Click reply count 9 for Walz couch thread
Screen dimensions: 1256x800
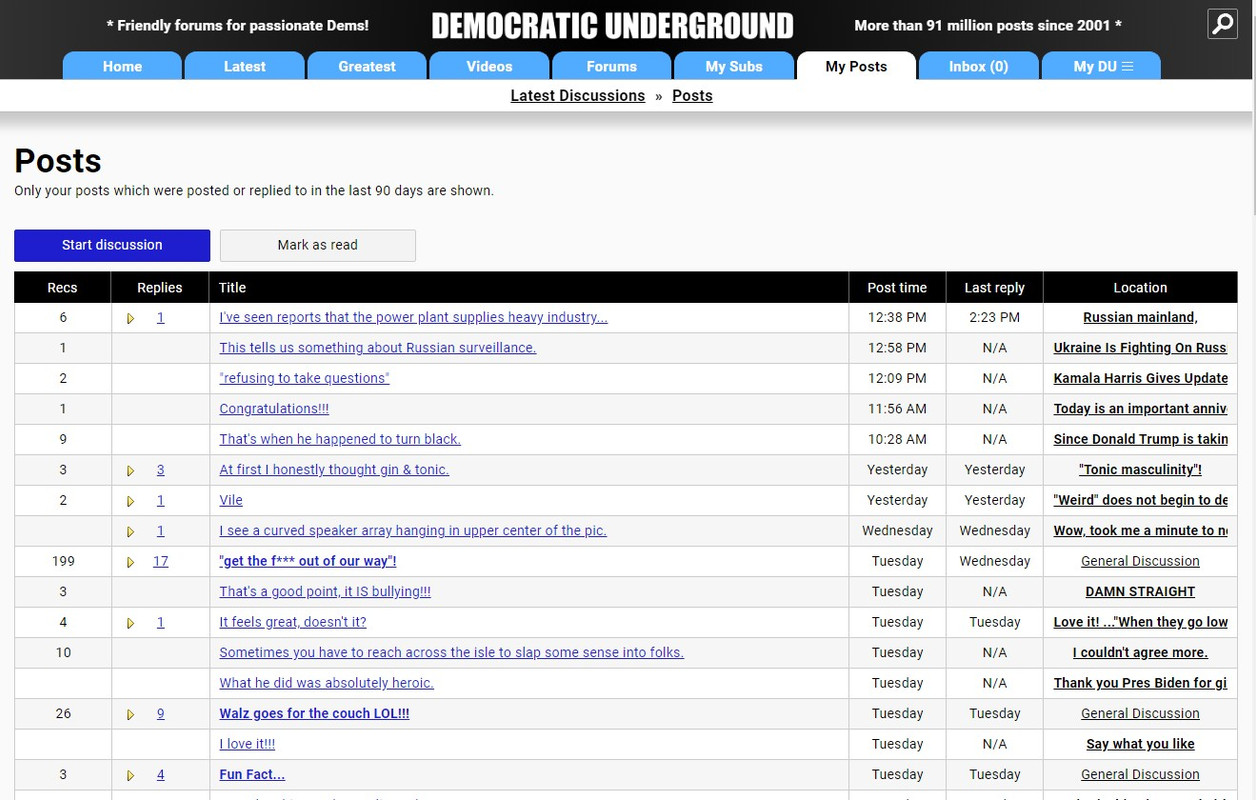[161, 714]
